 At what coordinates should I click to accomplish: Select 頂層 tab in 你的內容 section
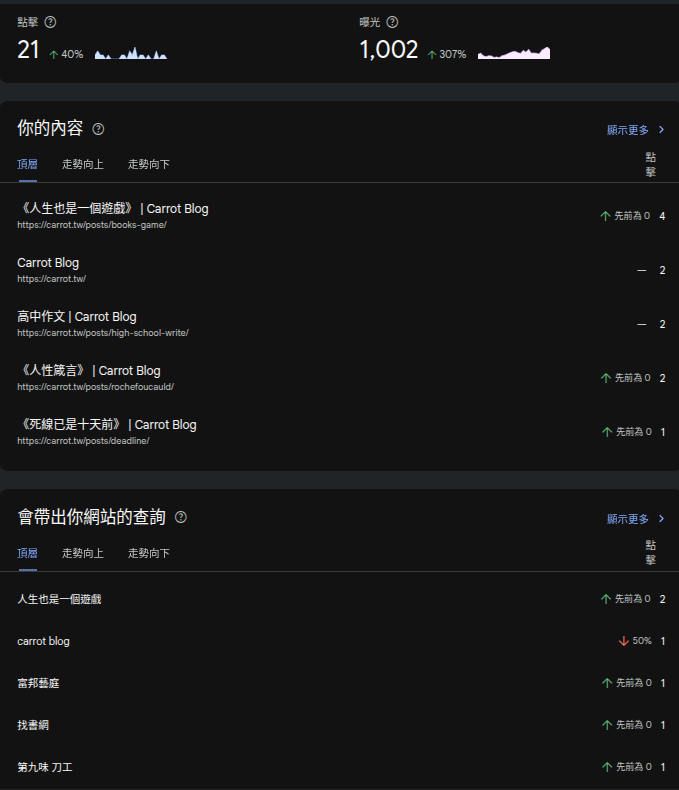pyautogui.click(x=27, y=164)
